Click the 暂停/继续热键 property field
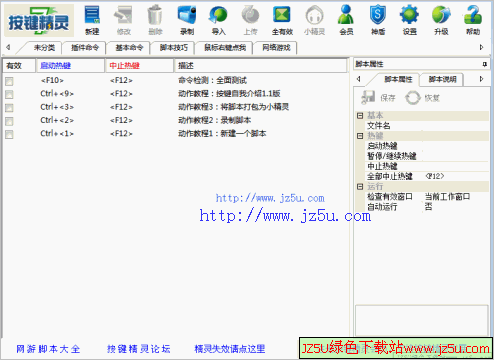This screenshot has width=494, height=360. click(x=455, y=156)
